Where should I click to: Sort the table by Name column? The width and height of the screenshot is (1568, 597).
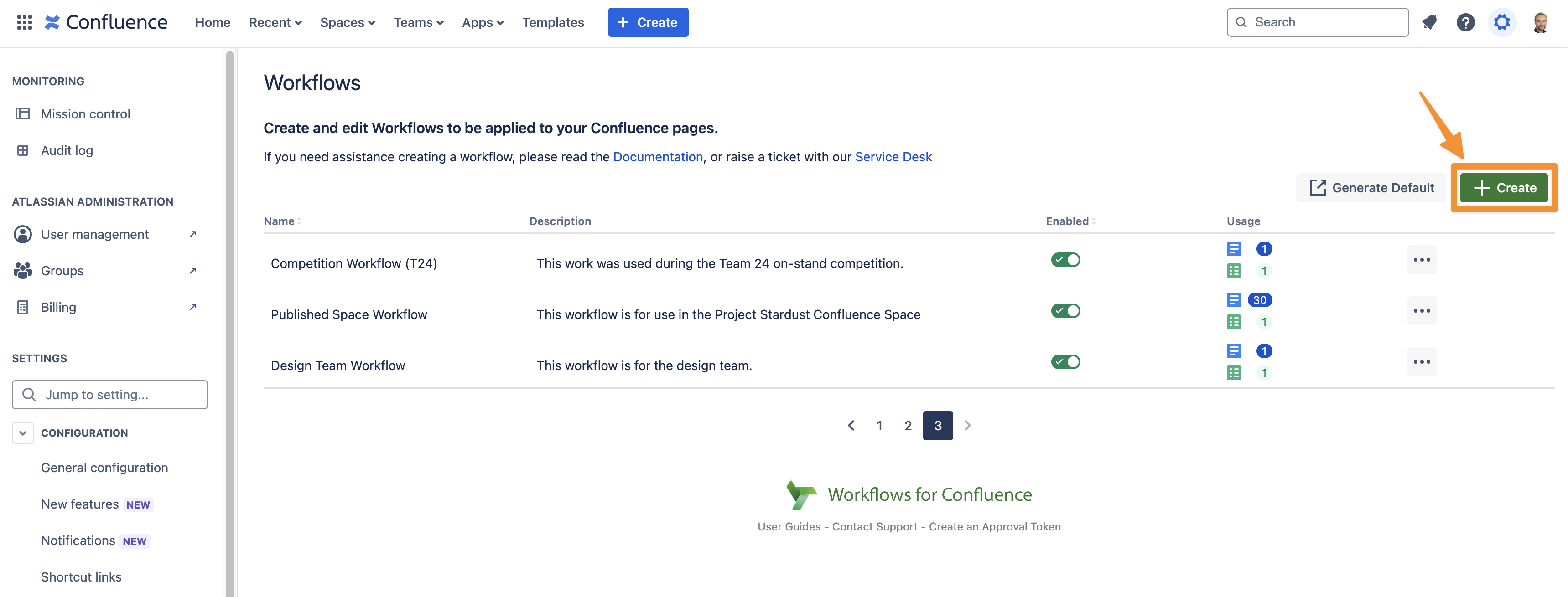click(x=281, y=221)
